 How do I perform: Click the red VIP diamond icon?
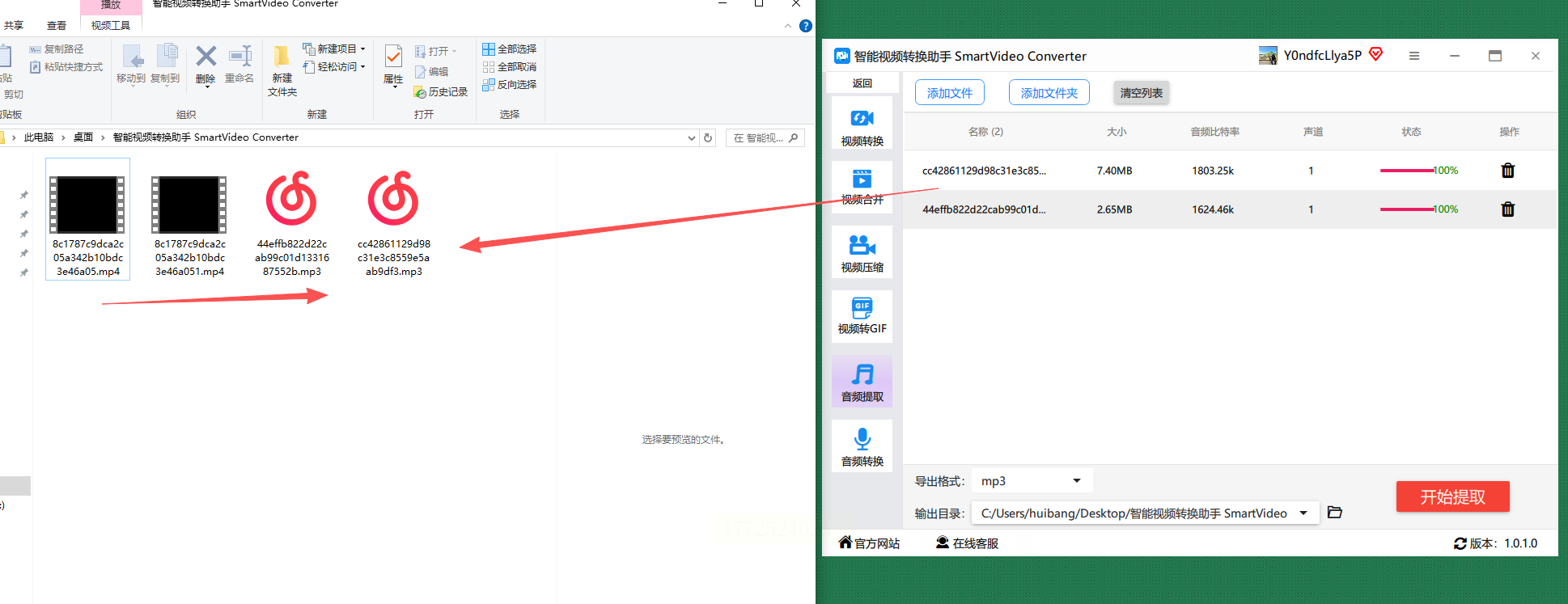point(1376,54)
